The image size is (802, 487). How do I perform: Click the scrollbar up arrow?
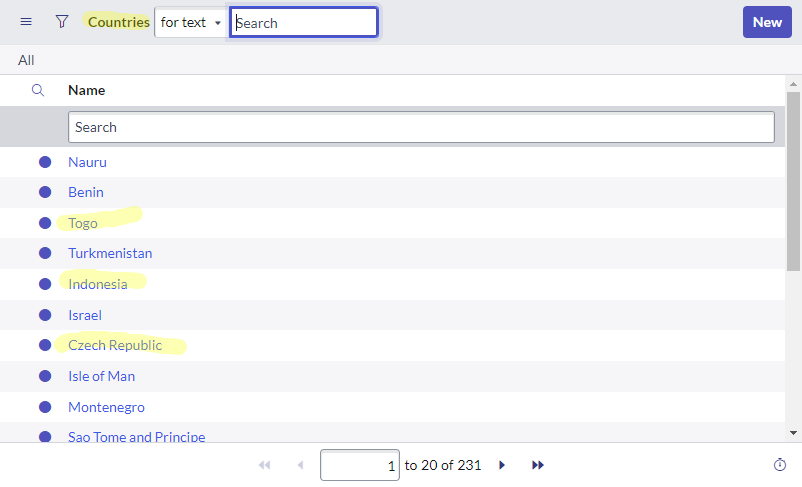(793, 84)
